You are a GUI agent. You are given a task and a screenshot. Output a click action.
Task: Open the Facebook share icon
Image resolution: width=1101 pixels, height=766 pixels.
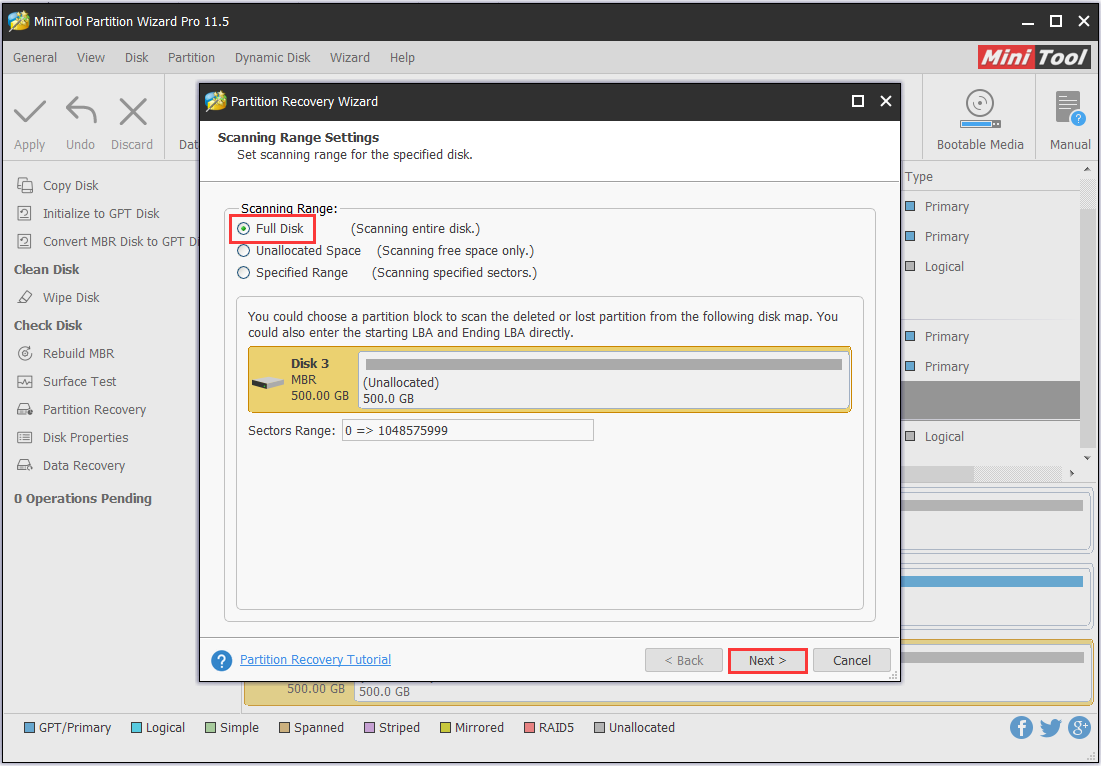1021,727
